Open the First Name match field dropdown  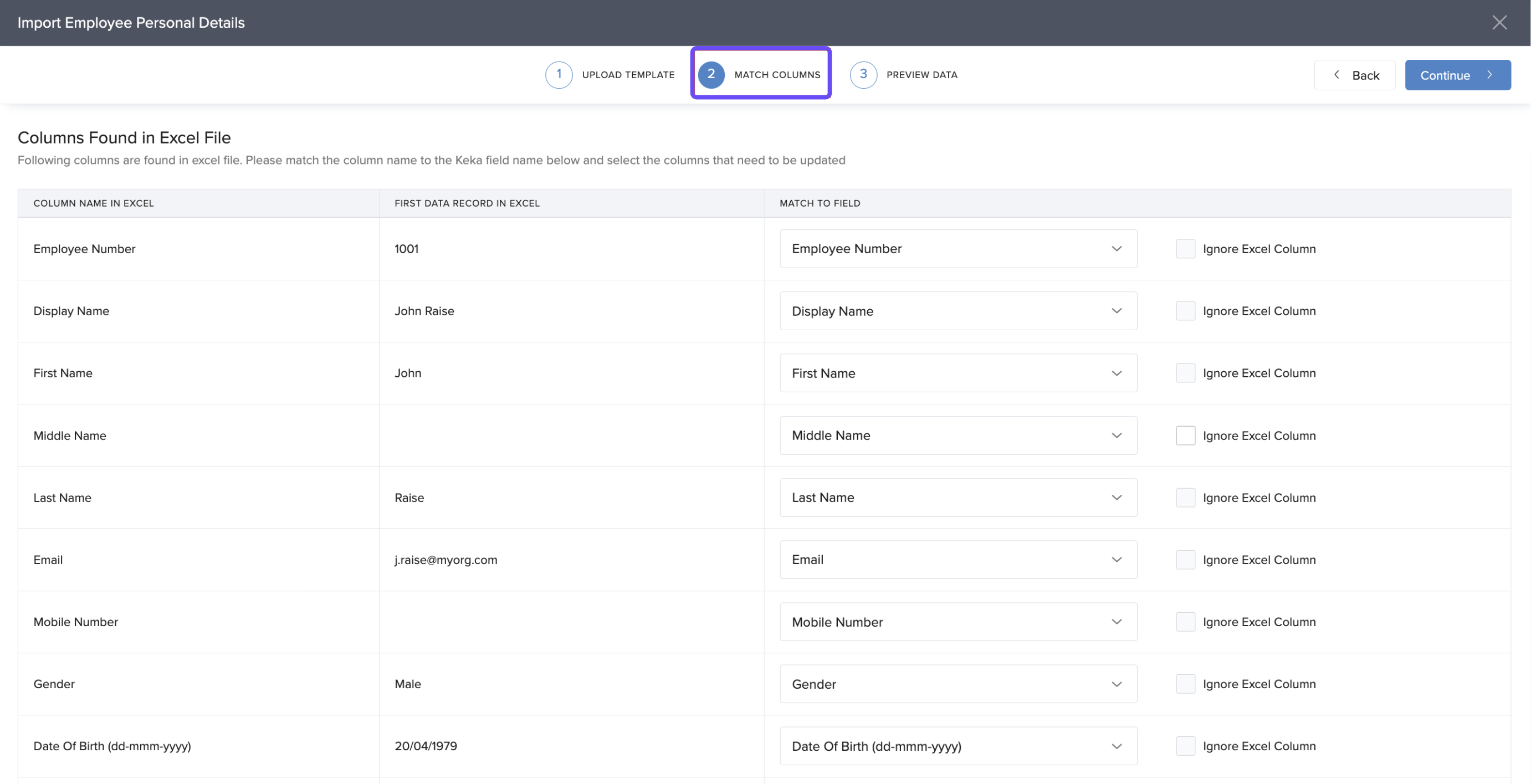coord(957,373)
